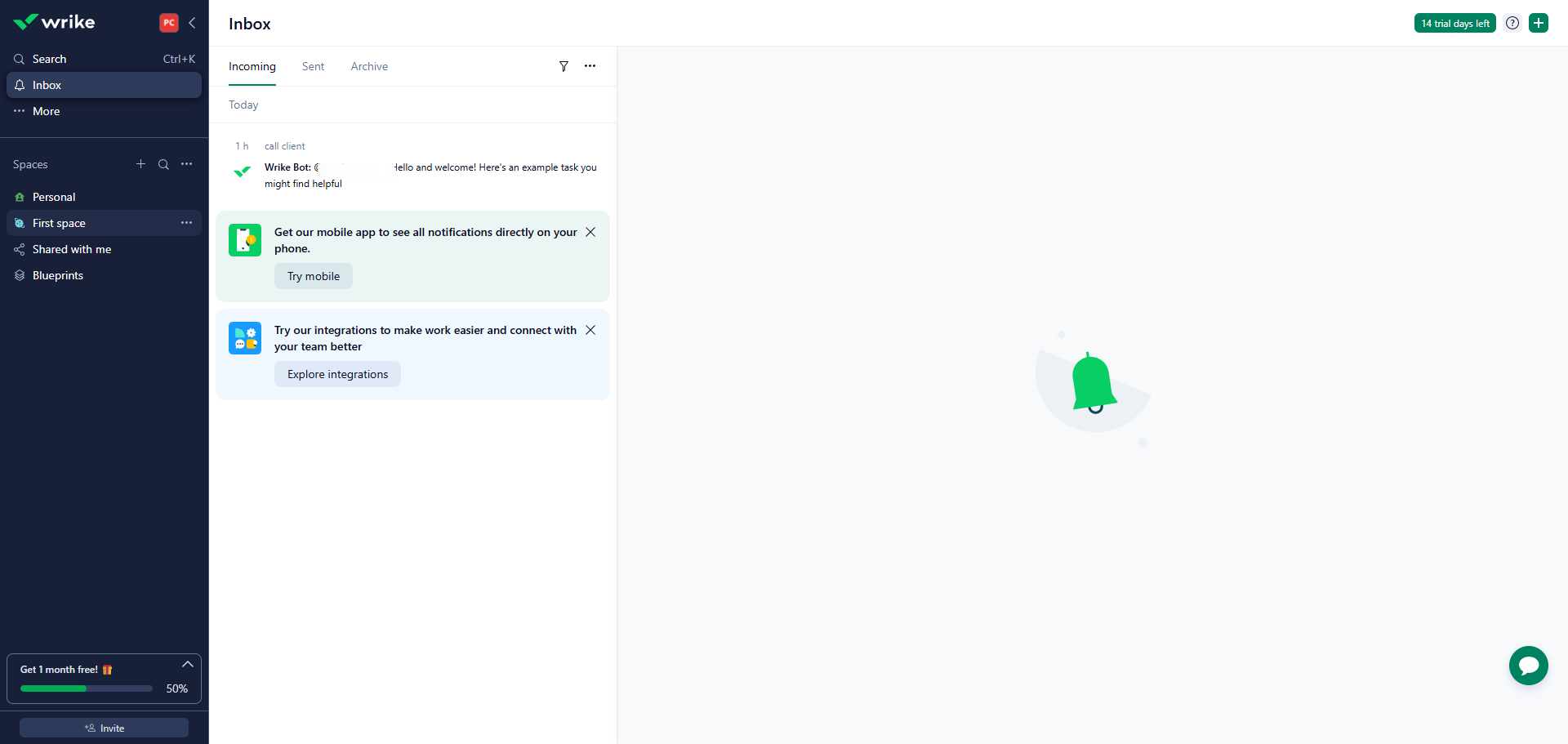Click the mobile app banner icon
The image size is (1568, 744).
click(x=245, y=240)
